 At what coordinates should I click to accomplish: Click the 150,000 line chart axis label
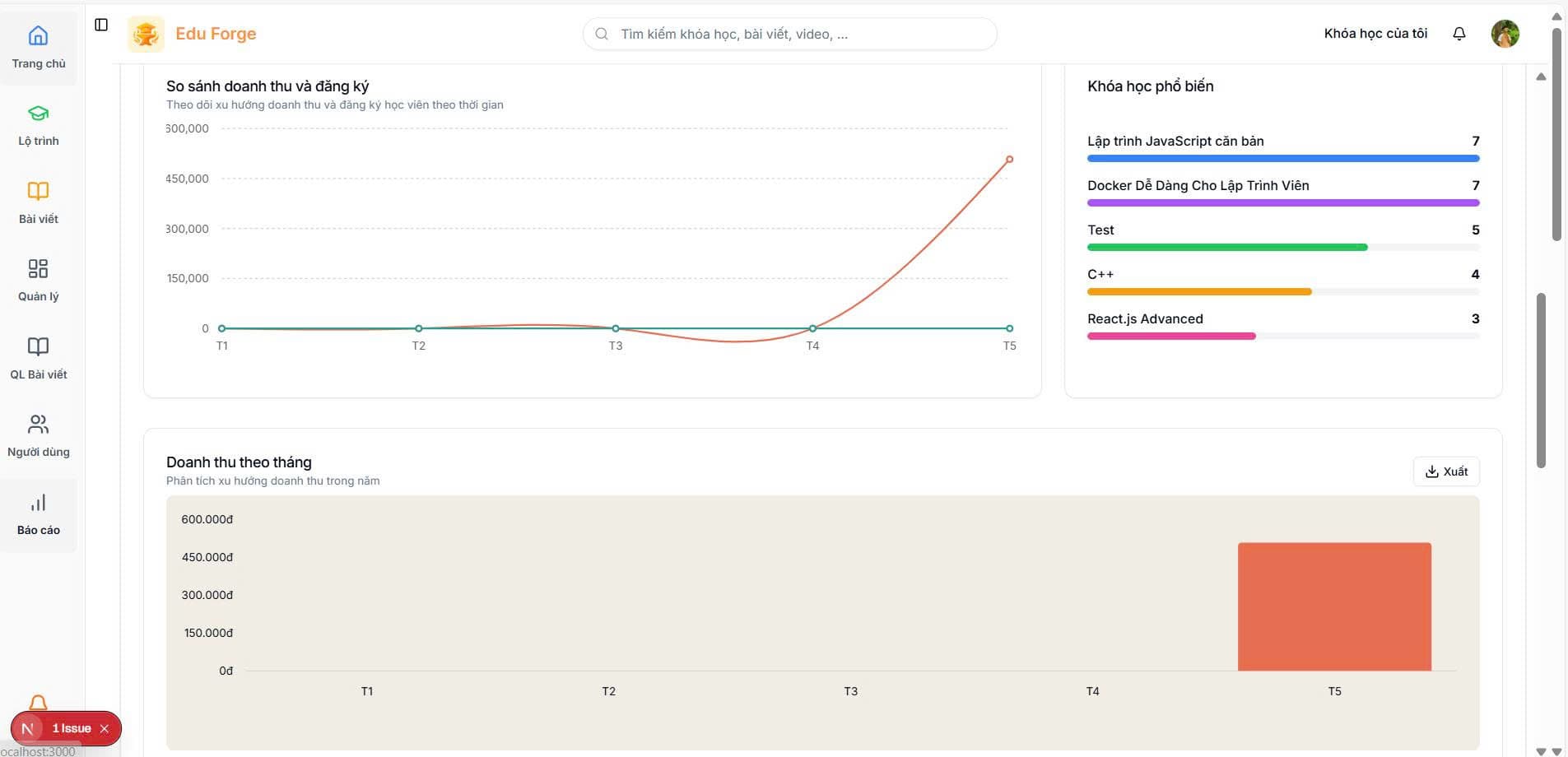tap(188, 278)
